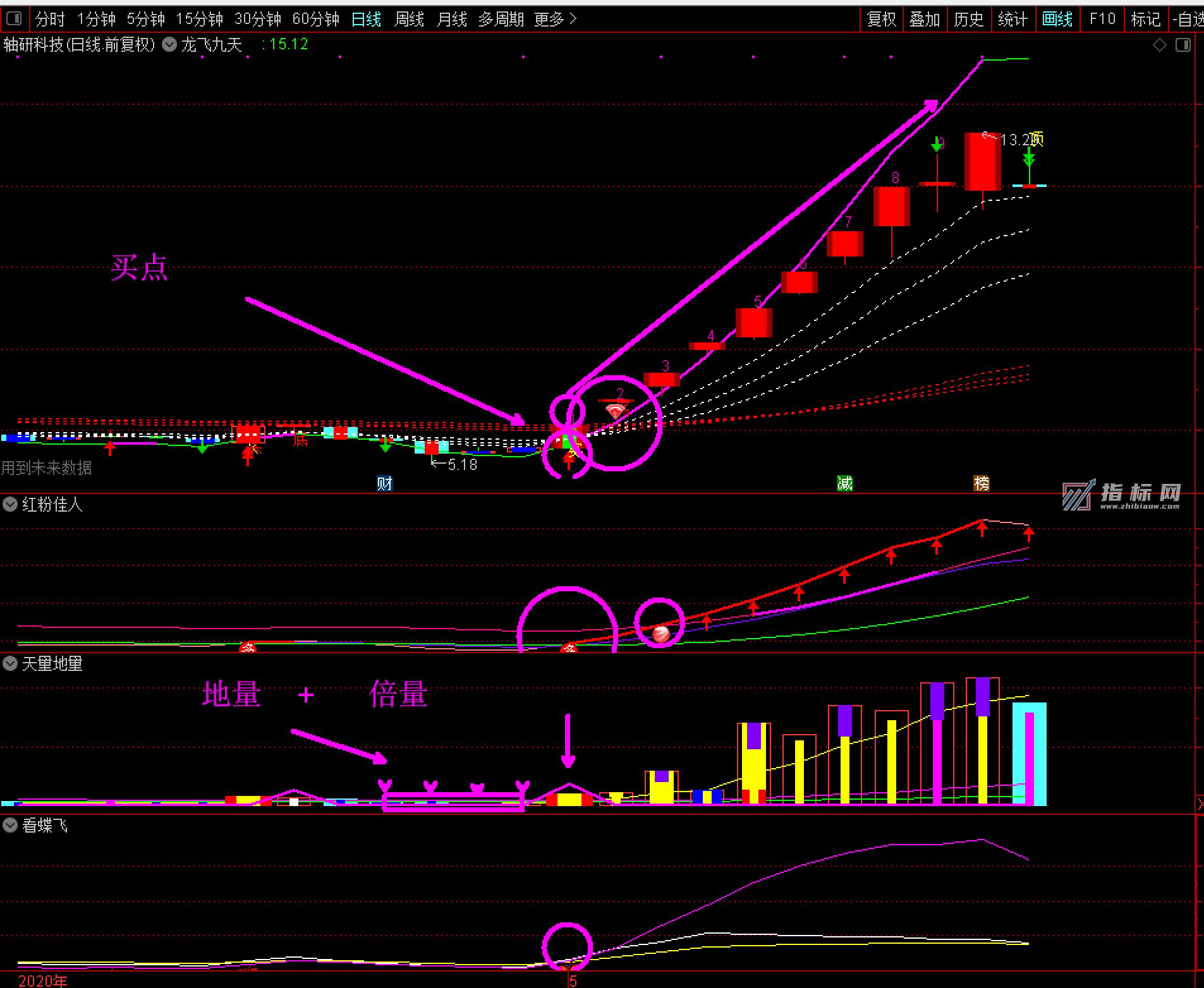Open F10 company information

(x=1102, y=20)
